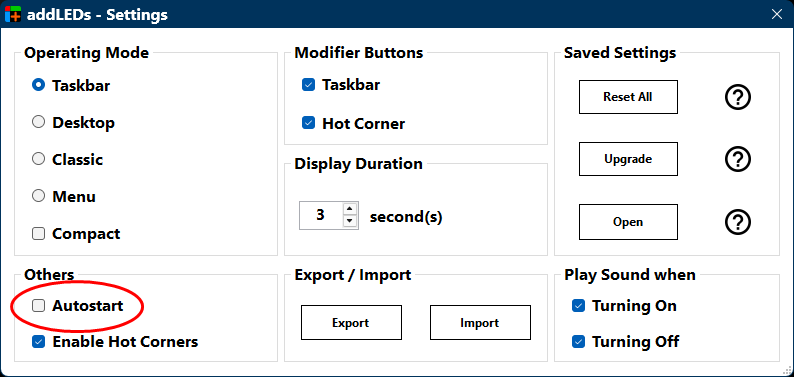
Task: Open help icon beside Open button
Action: (737, 222)
